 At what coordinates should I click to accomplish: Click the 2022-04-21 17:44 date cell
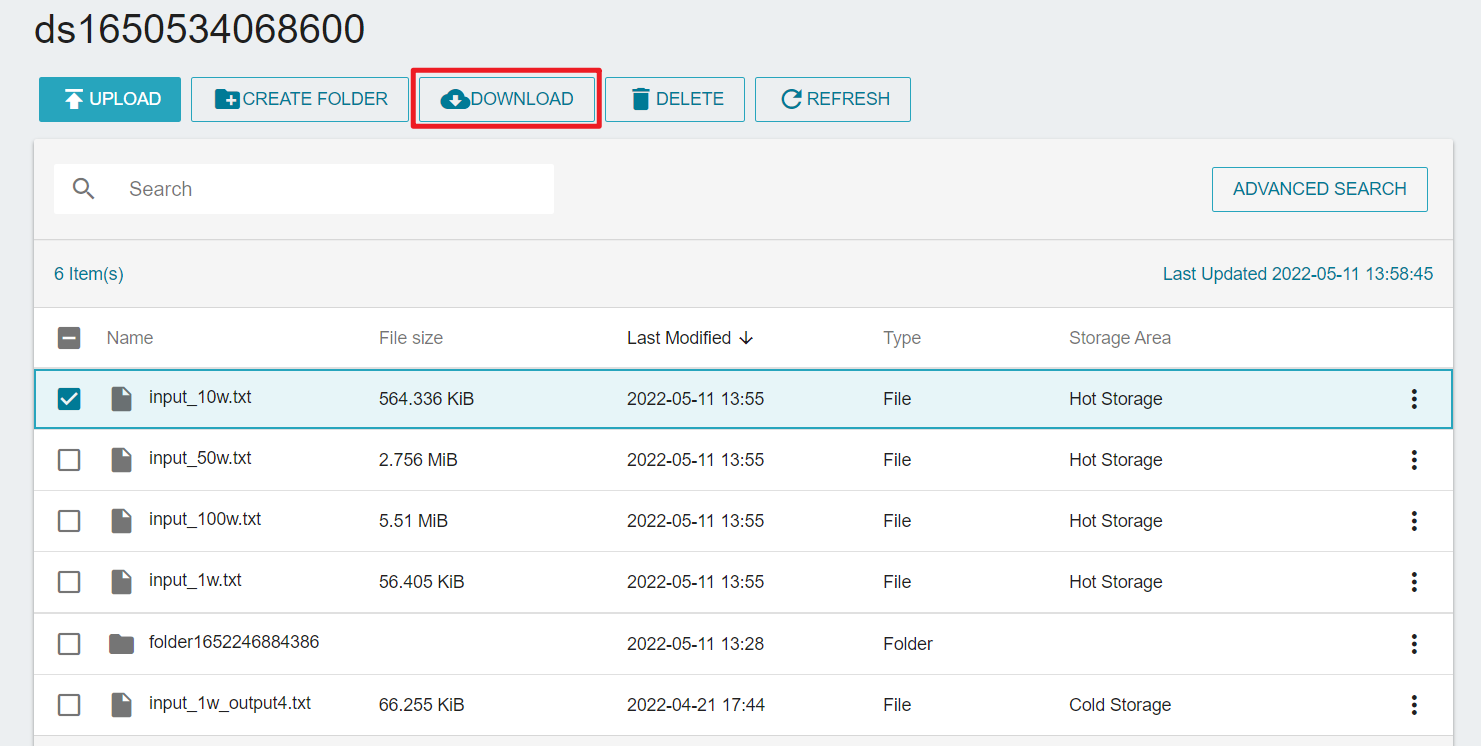[696, 705]
